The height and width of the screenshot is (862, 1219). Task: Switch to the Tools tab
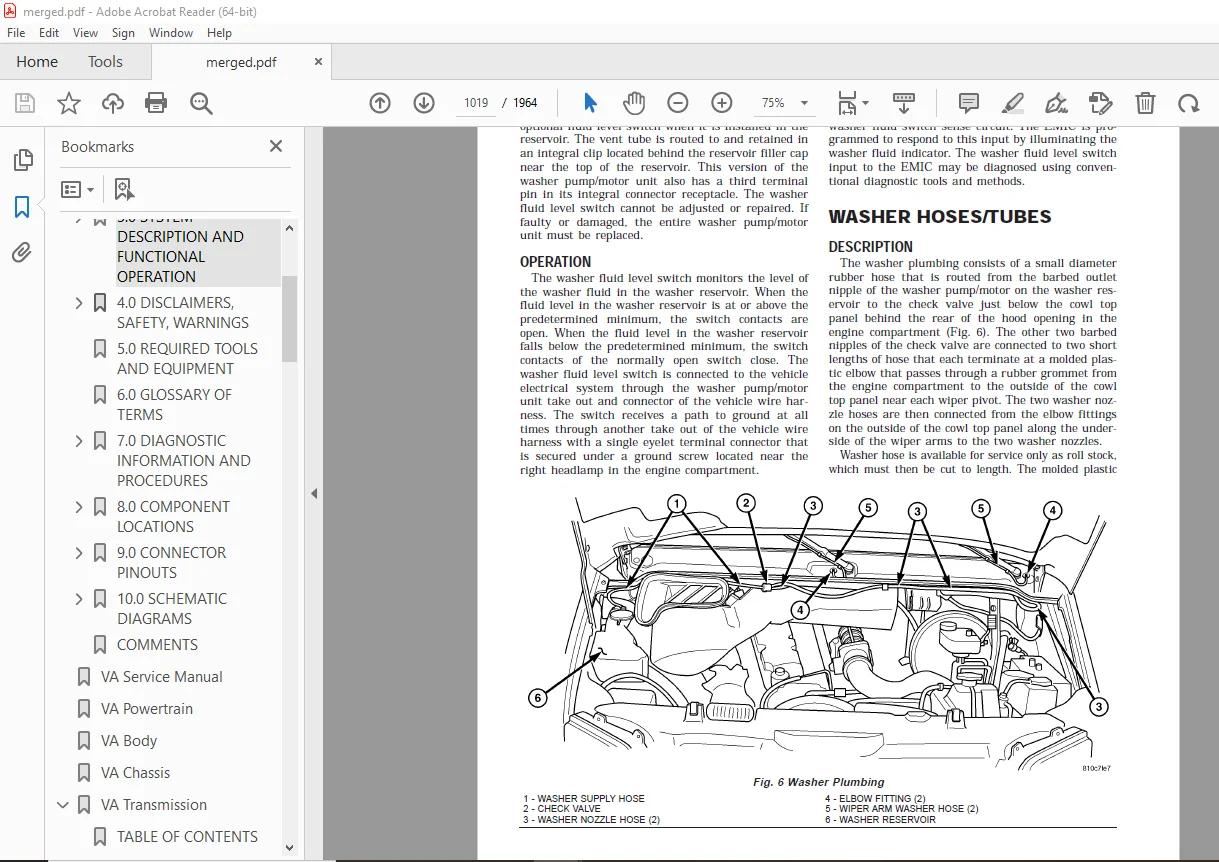(x=105, y=62)
